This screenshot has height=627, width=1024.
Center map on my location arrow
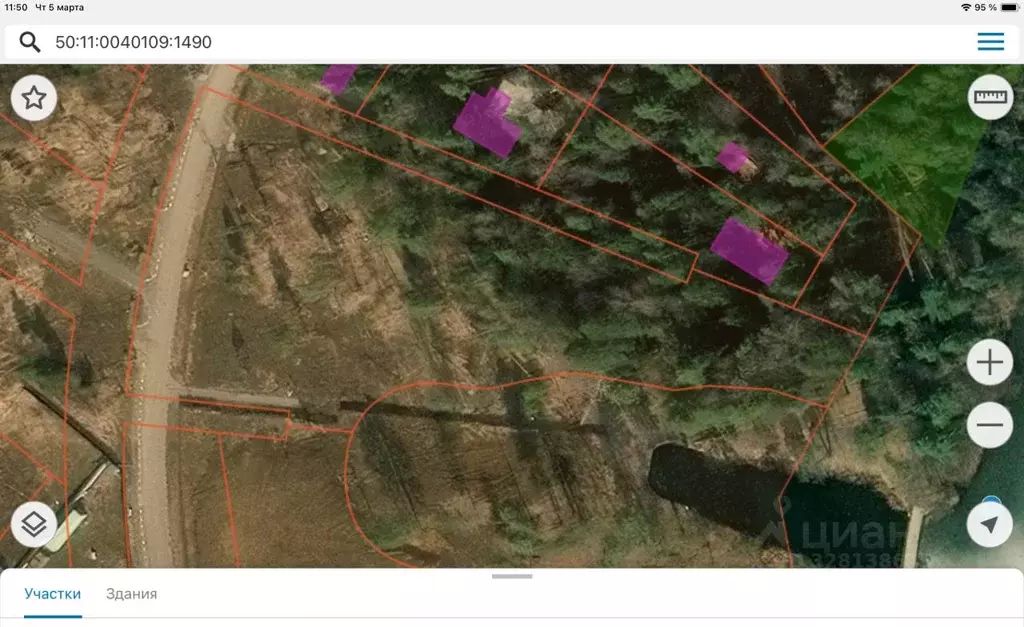990,524
